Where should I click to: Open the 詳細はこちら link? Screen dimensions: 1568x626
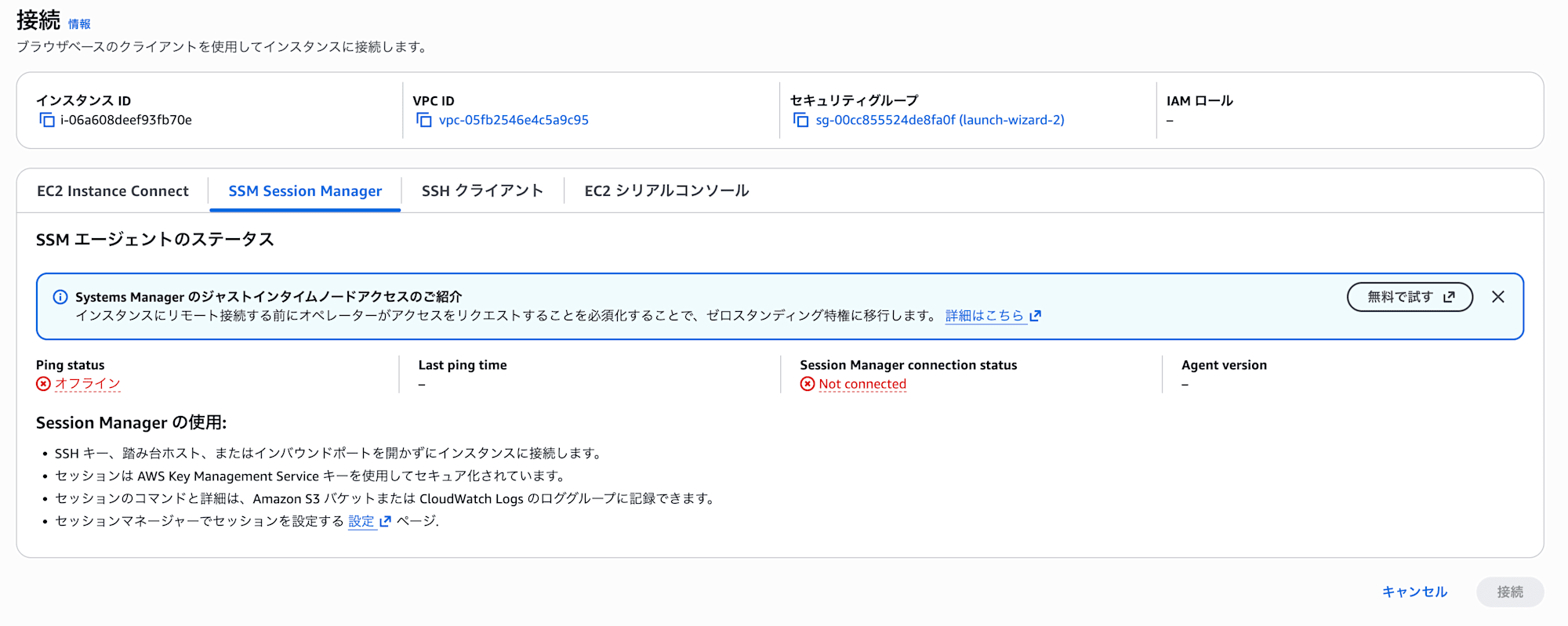985,316
